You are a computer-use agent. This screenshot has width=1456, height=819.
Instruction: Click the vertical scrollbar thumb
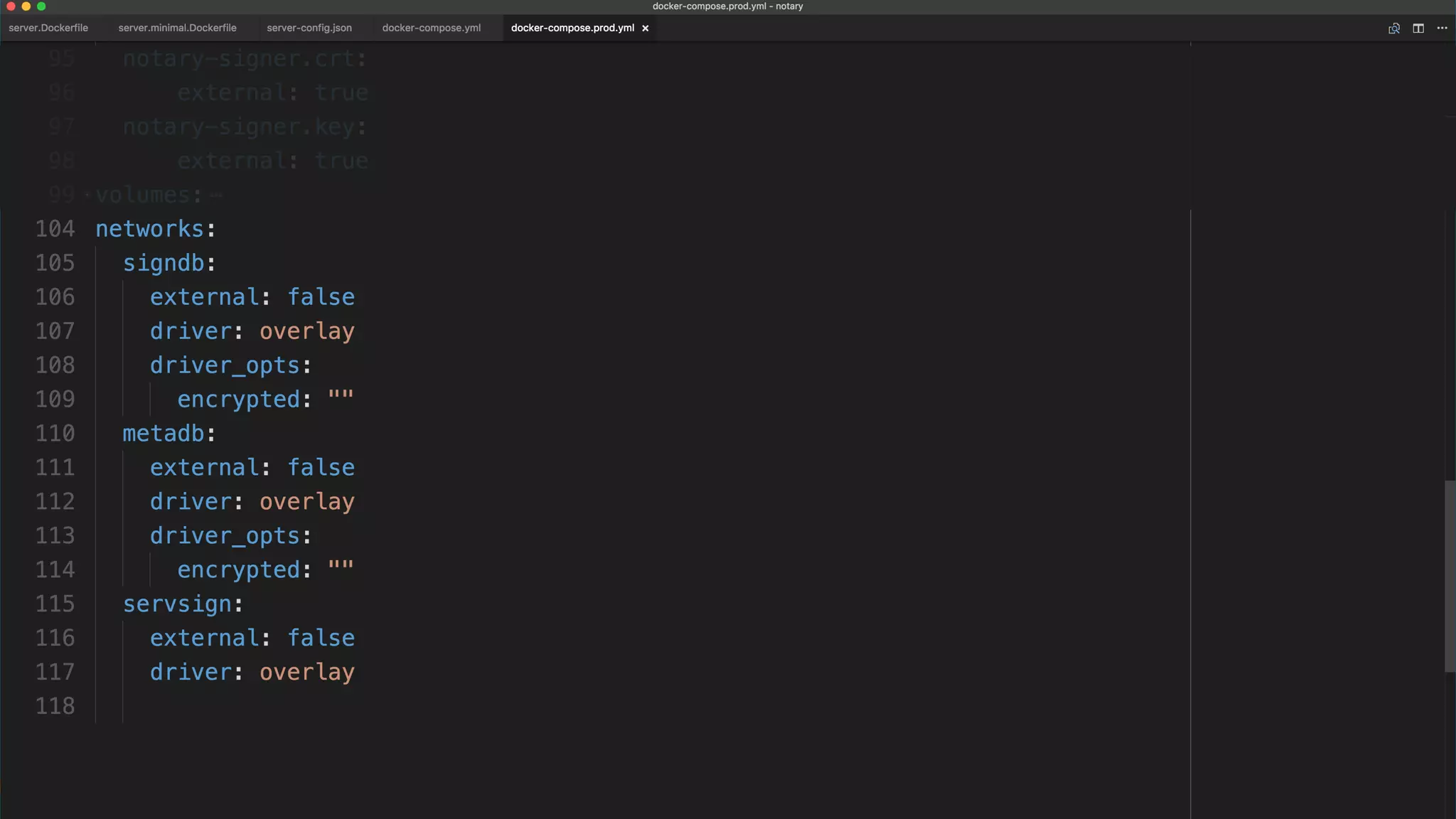click(x=1450, y=576)
